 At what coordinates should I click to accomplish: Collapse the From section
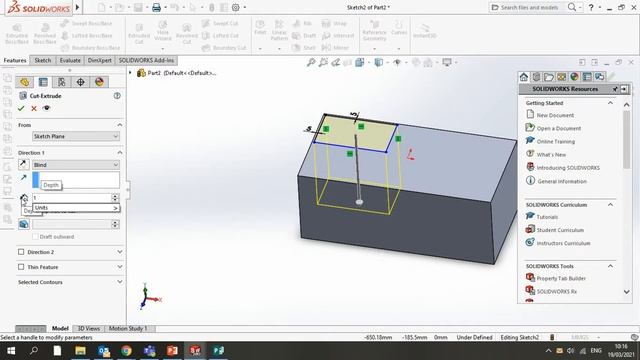coord(120,125)
